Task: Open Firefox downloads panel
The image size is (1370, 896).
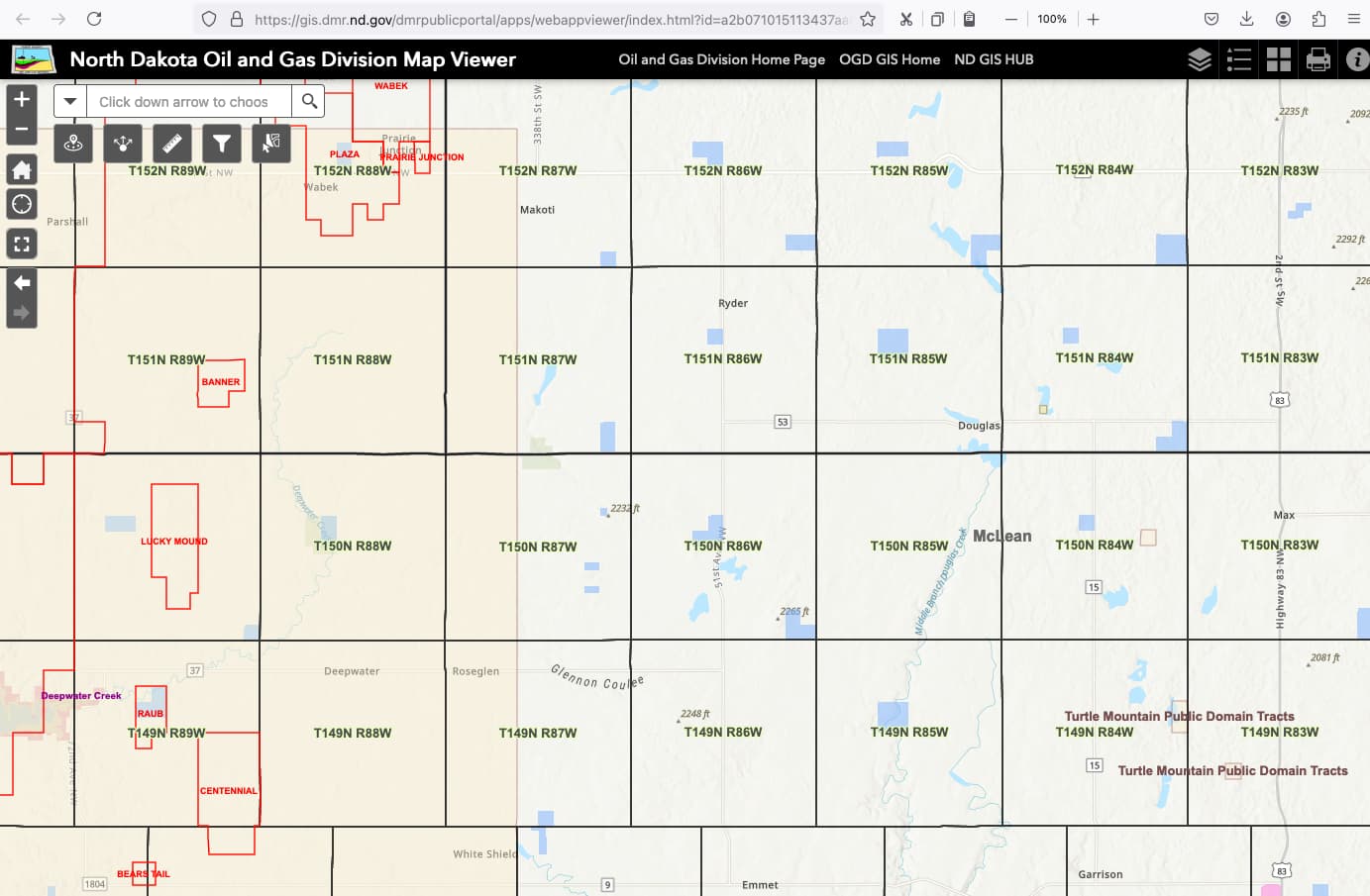Action: (x=1247, y=19)
